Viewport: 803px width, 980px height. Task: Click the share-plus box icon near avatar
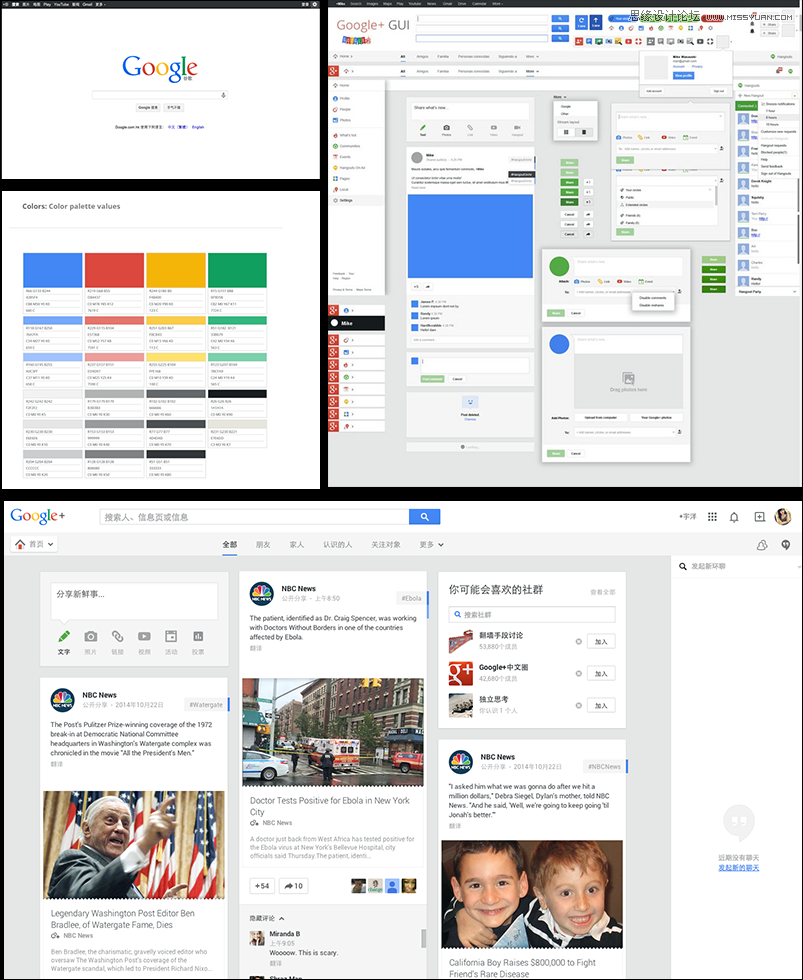pyautogui.click(x=759, y=517)
